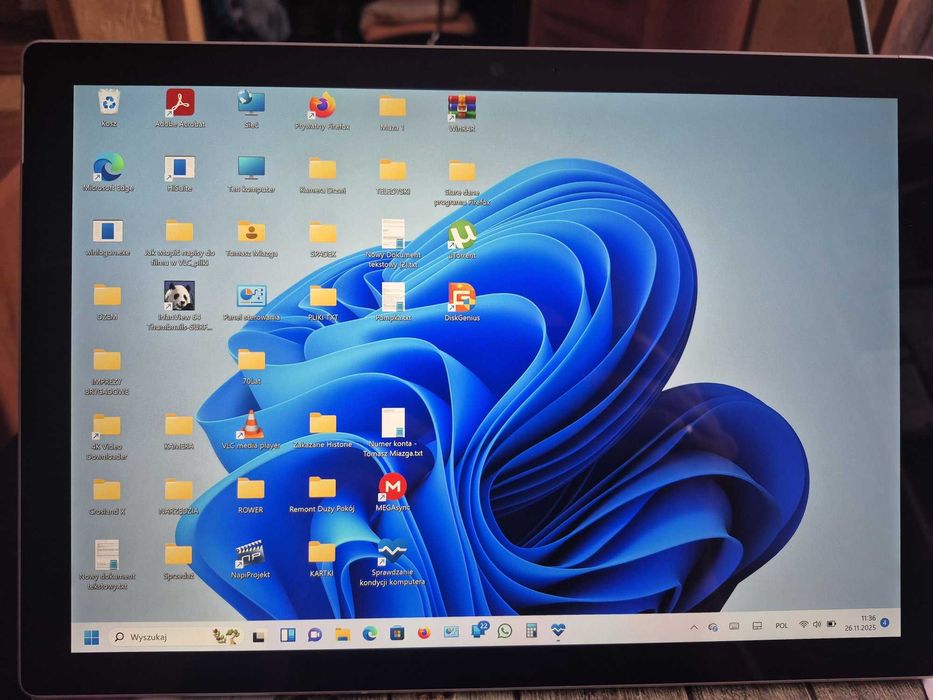Launch Microsoft Edge from the taskbar

[370, 634]
